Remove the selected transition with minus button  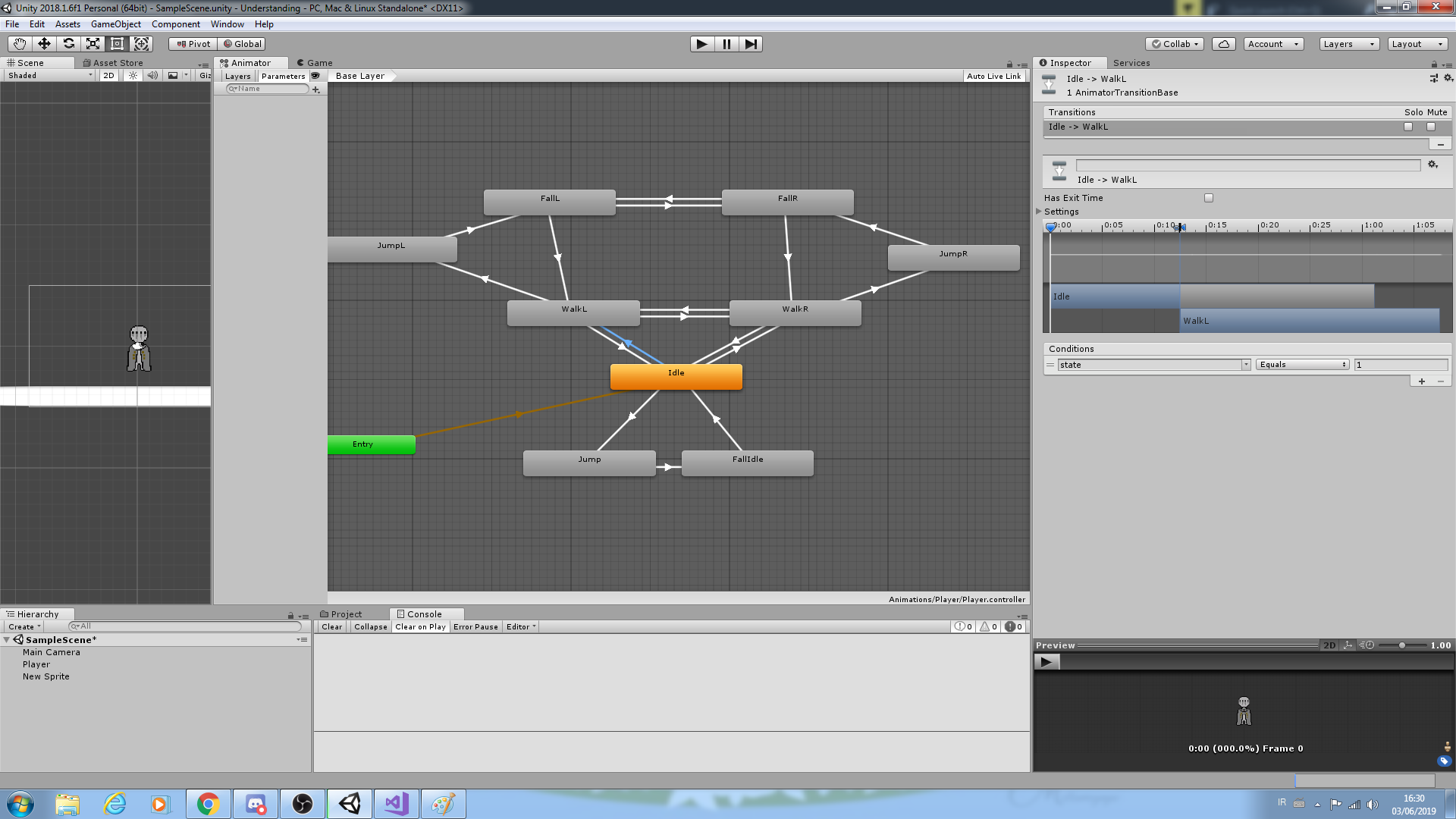[x=1440, y=144]
